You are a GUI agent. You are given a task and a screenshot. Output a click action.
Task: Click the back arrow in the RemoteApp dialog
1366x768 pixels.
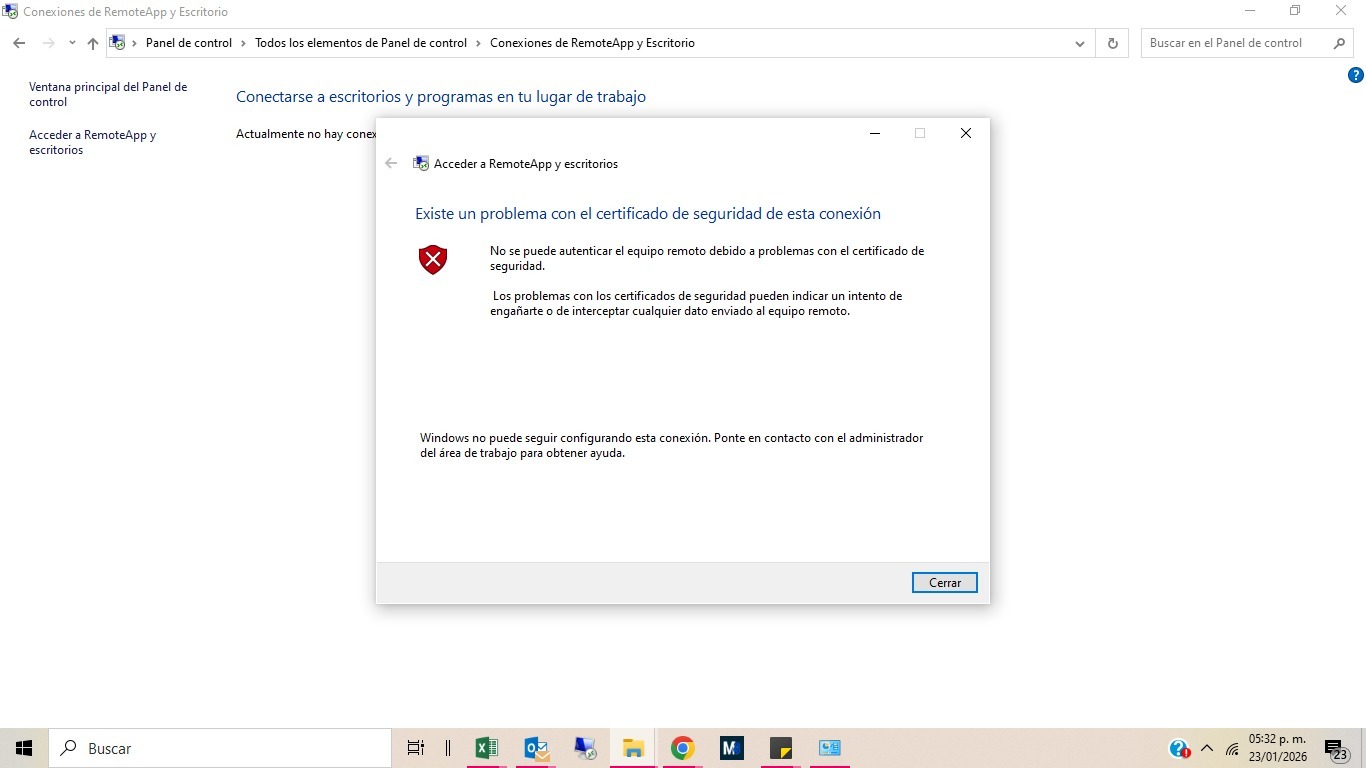point(391,163)
